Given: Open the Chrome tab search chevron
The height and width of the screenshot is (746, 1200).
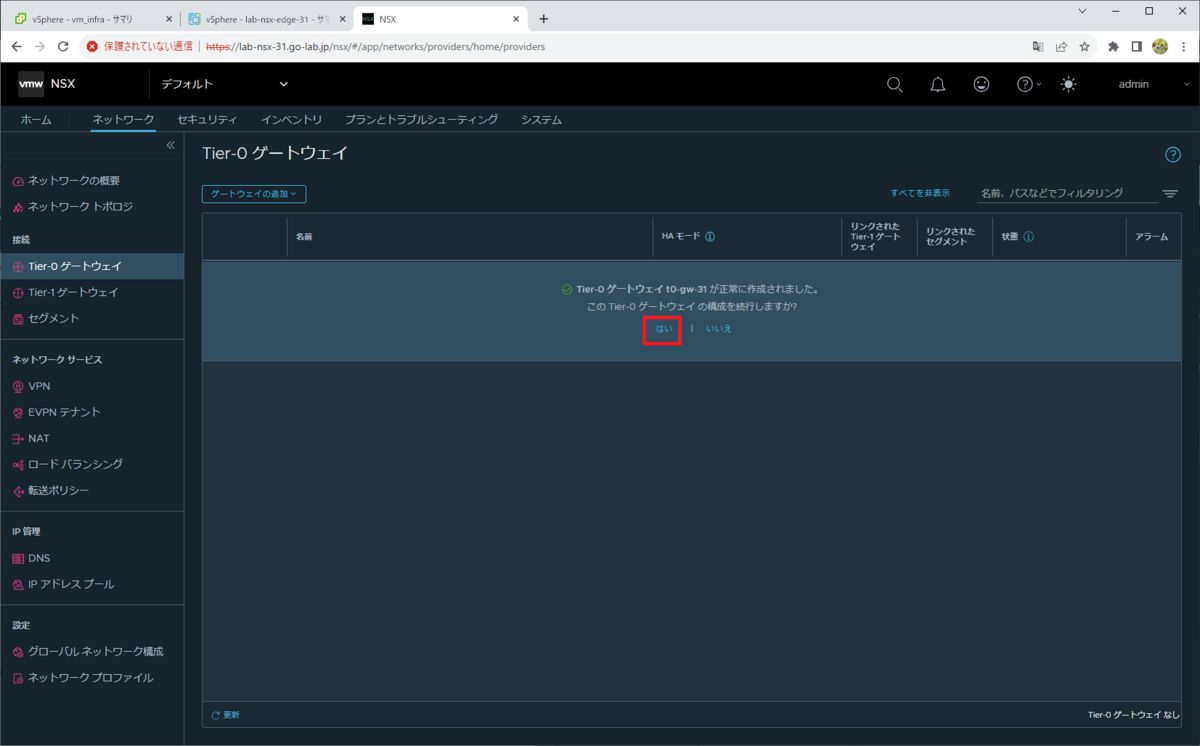Looking at the screenshot, I should [x=1082, y=11].
